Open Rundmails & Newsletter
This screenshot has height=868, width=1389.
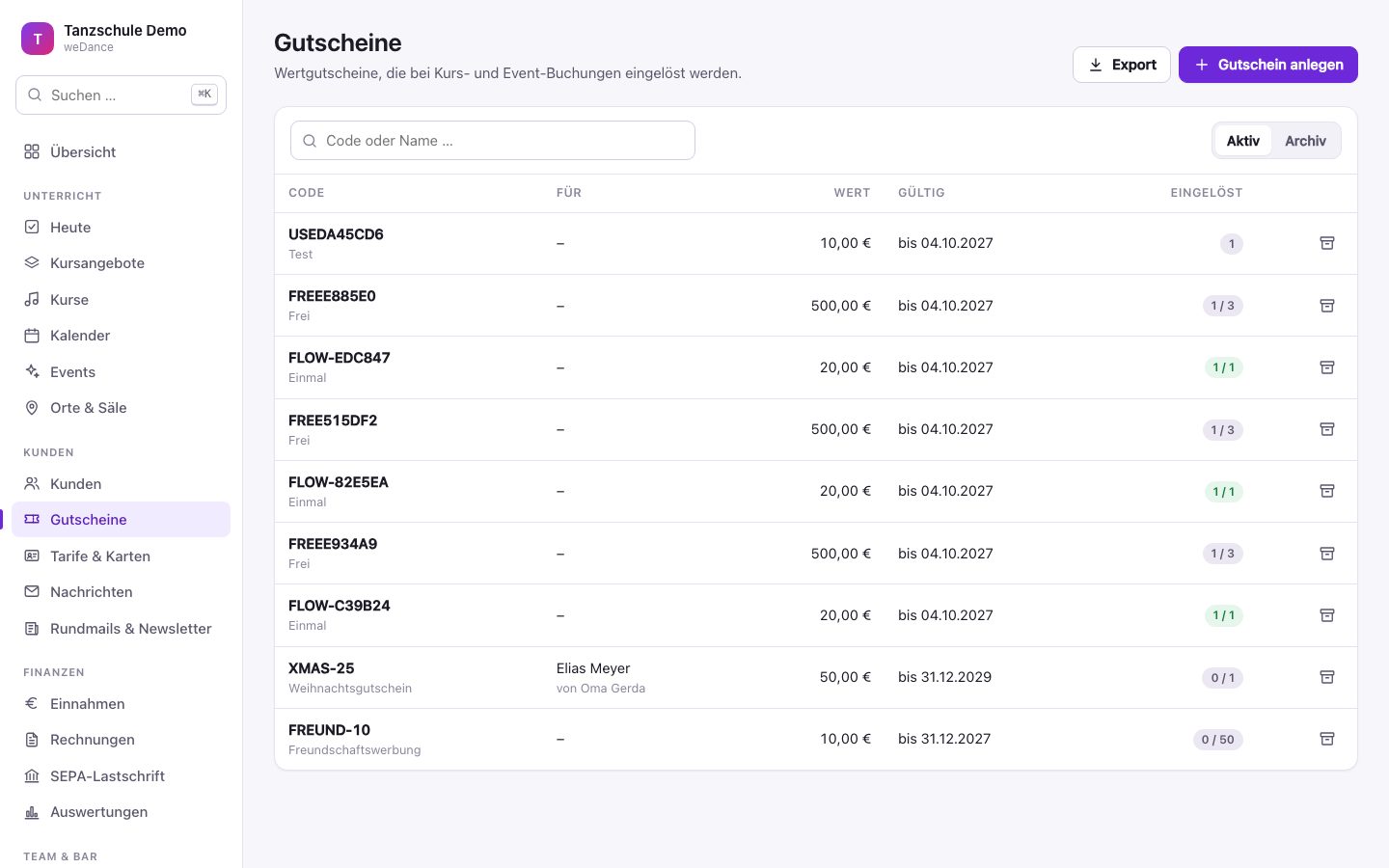pyautogui.click(x=121, y=629)
